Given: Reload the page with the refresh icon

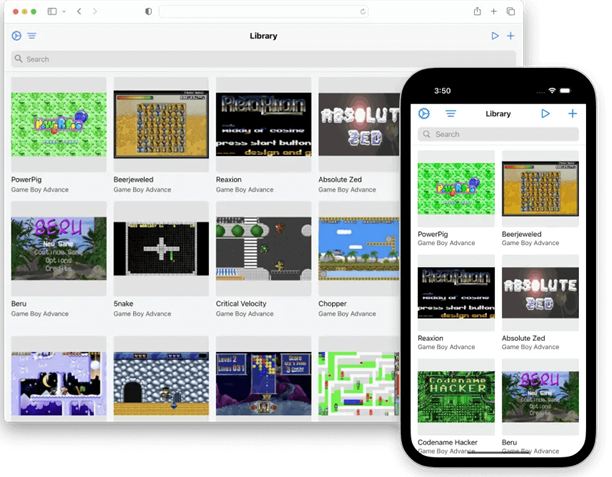Looking at the screenshot, I should (363, 11).
